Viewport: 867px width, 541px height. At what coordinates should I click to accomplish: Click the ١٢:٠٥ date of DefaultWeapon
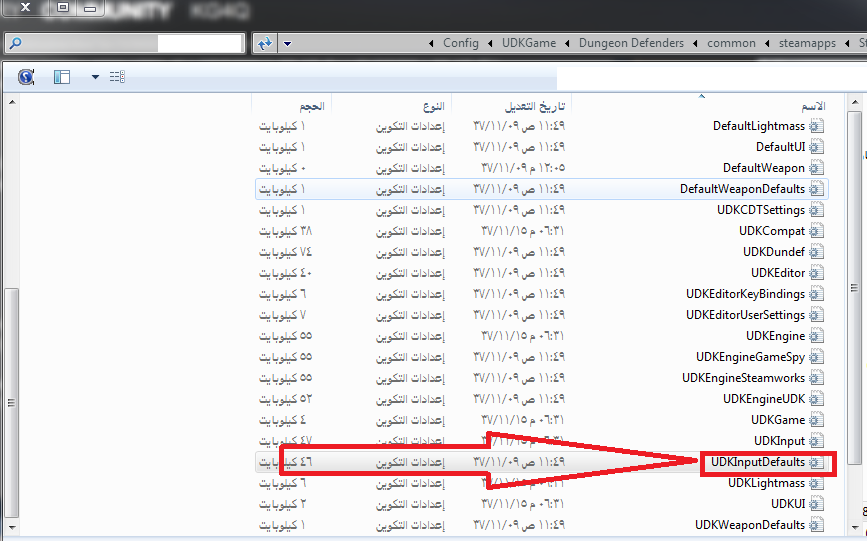click(523, 168)
